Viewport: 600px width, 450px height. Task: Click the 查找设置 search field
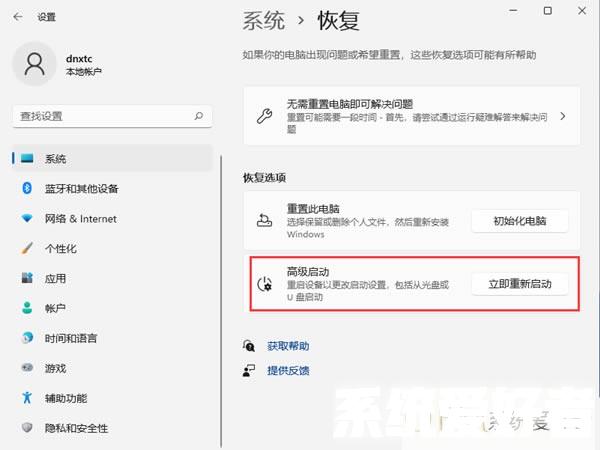[105, 117]
